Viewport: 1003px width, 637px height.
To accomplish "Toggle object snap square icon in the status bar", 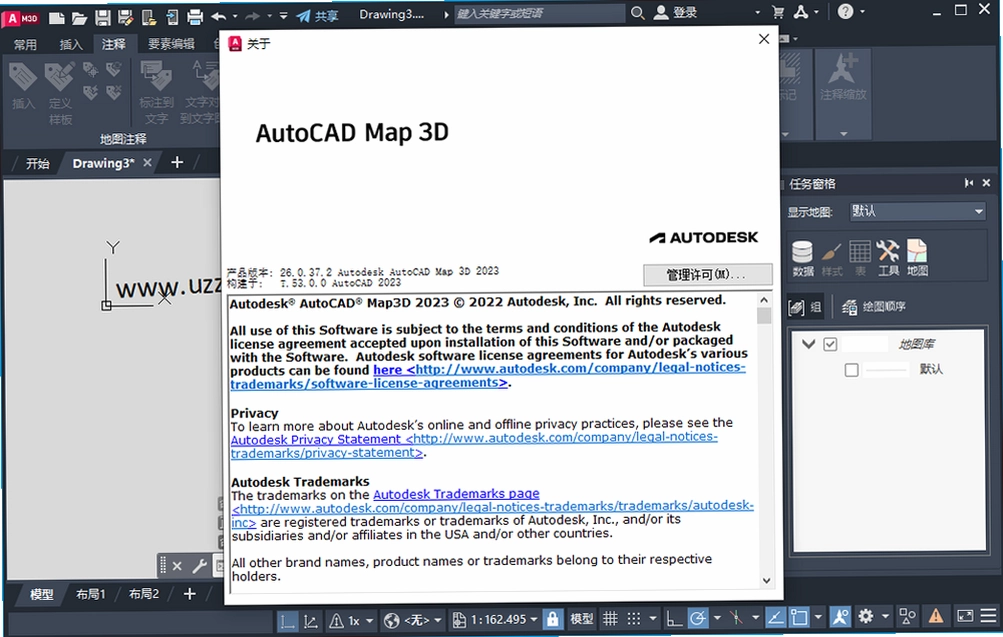I will (x=799, y=618).
